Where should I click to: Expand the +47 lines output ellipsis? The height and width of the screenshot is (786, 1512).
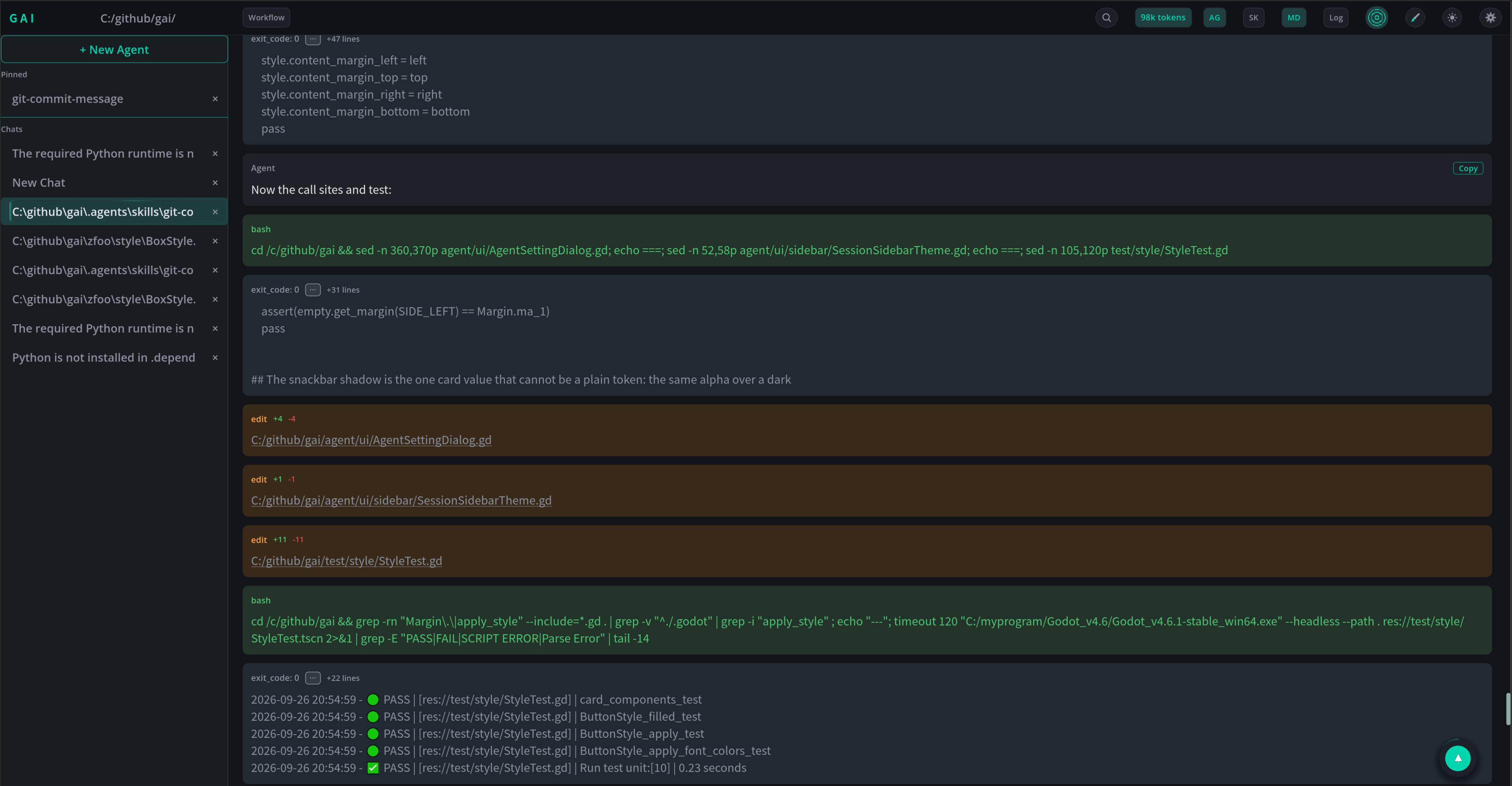click(x=313, y=39)
